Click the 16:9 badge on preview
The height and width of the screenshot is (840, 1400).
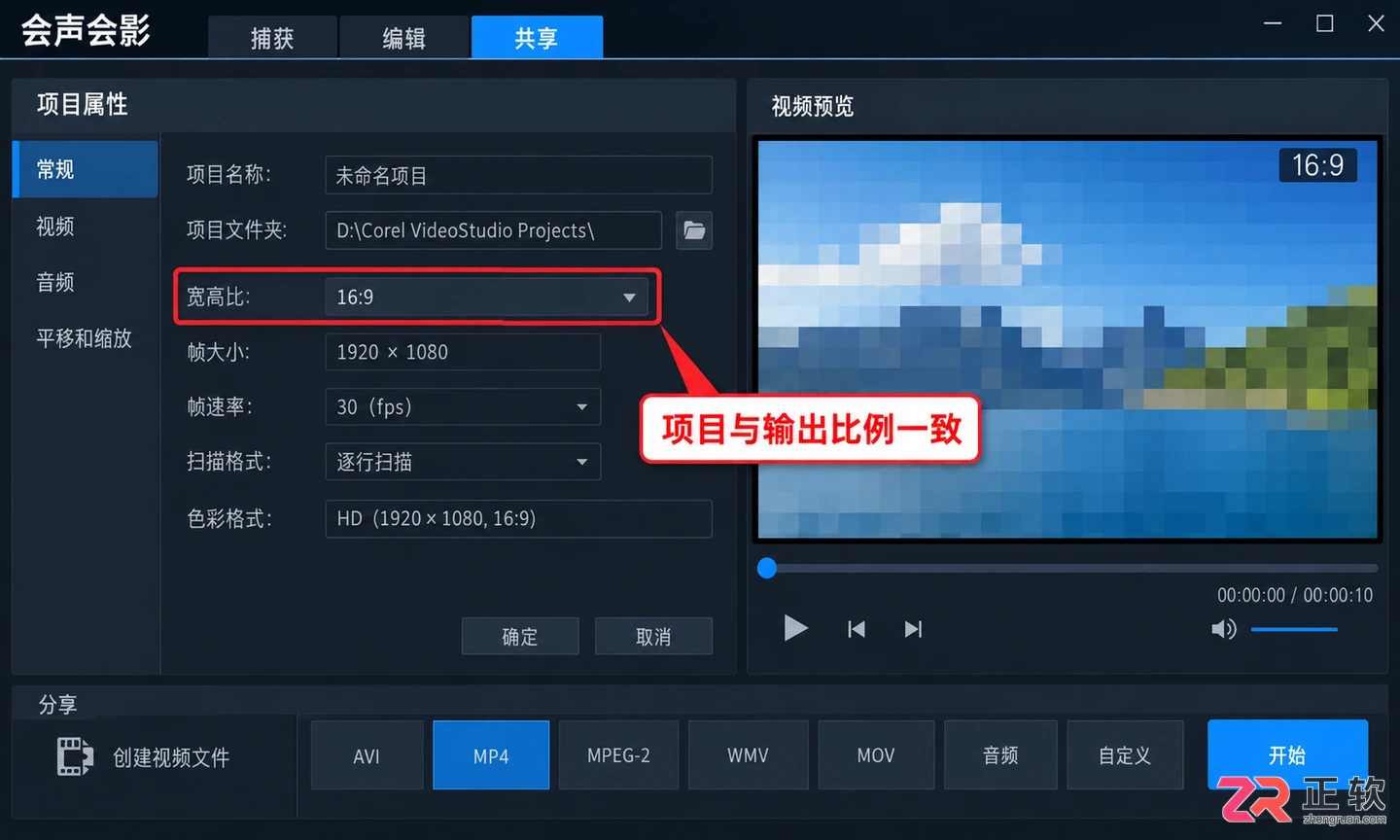[x=1317, y=165]
